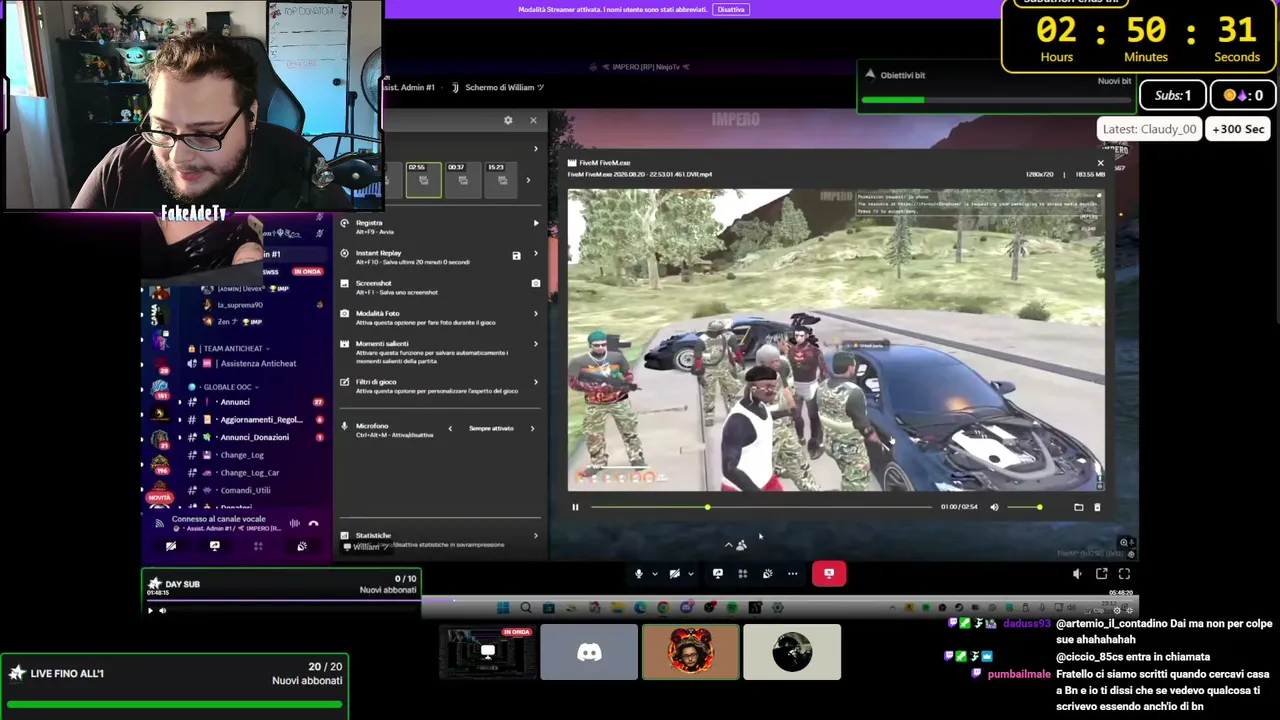This screenshot has width=1280, height=720.
Task: Select the 00:37 clip thumbnail
Action: (x=462, y=179)
